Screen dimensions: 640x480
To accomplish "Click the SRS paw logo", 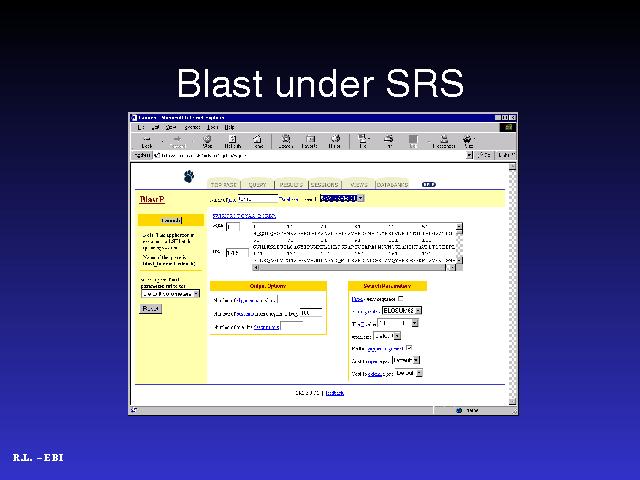I will 189,177.
